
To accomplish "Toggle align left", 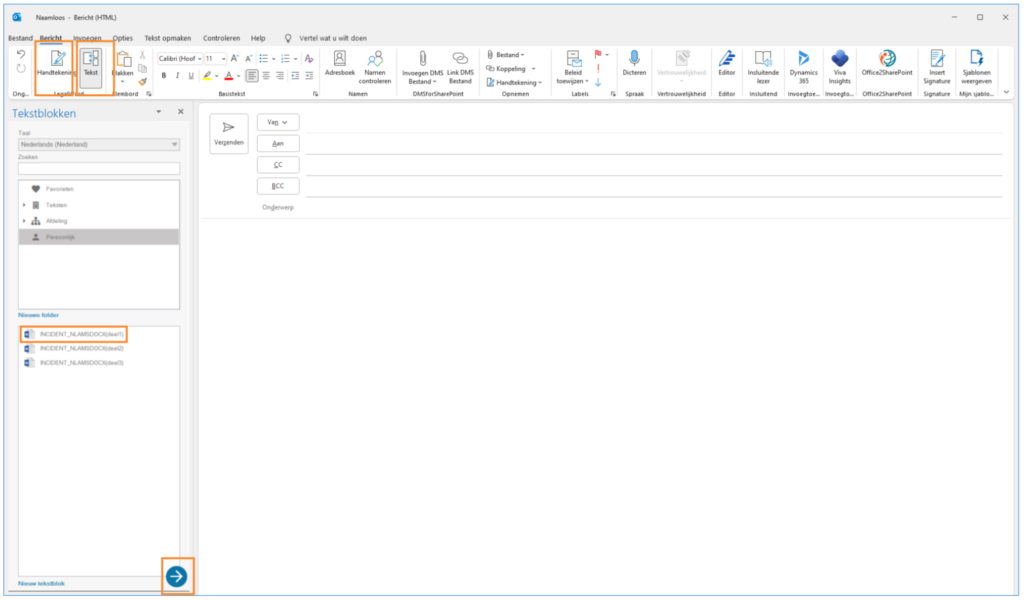I will click(251, 76).
